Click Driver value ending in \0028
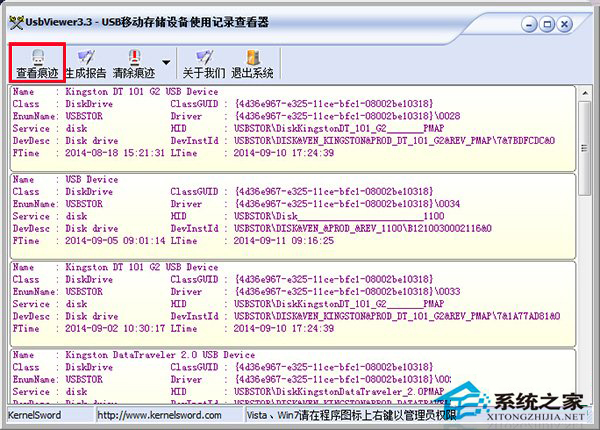600x430 pixels. 347,116
